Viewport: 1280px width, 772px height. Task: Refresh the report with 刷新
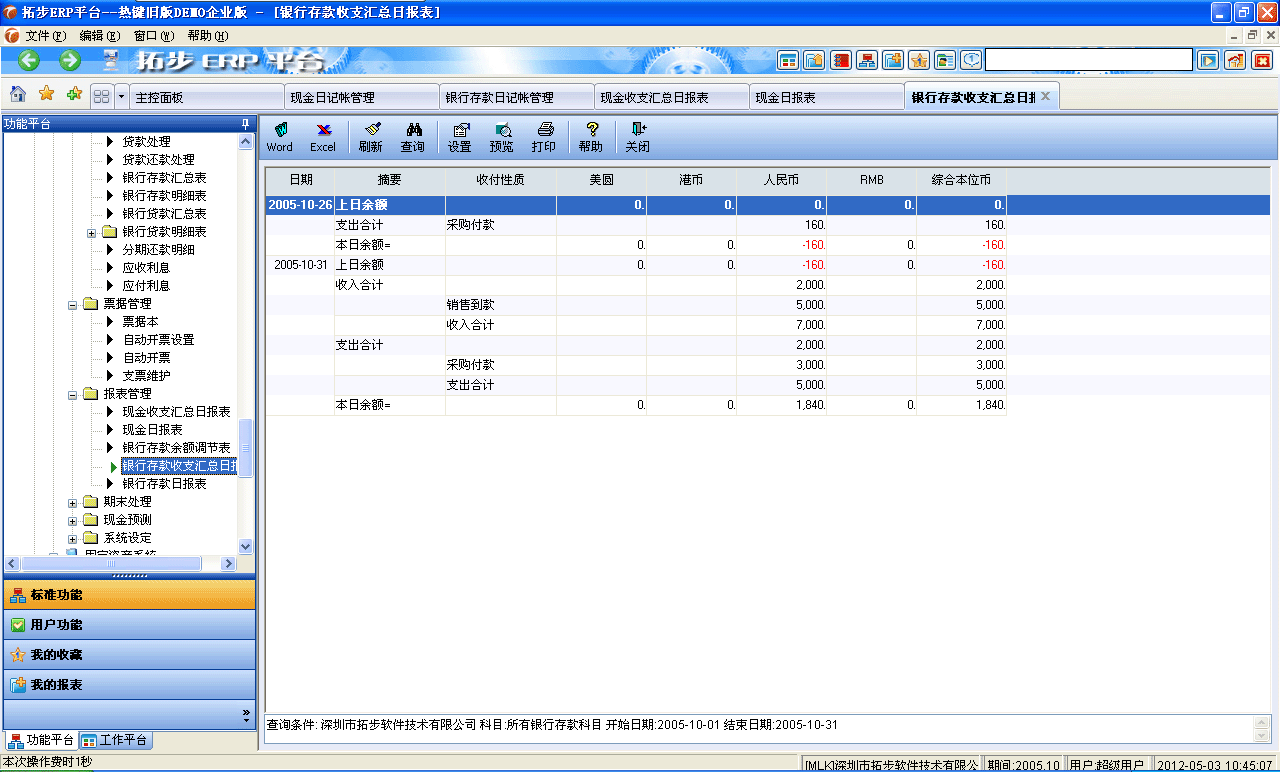(x=370, y=135)
